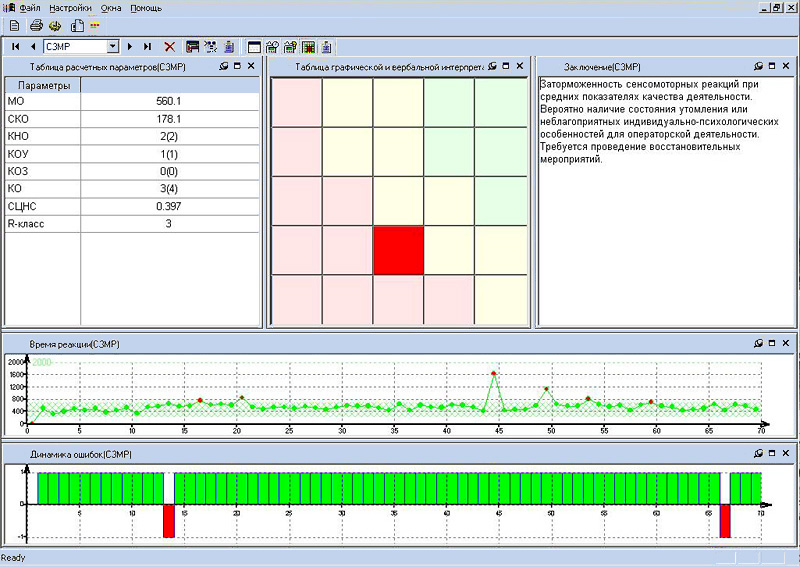Viewport: 800px width, 567px height.
Task: Open the Окна menu
Action: tap(111, 7)
